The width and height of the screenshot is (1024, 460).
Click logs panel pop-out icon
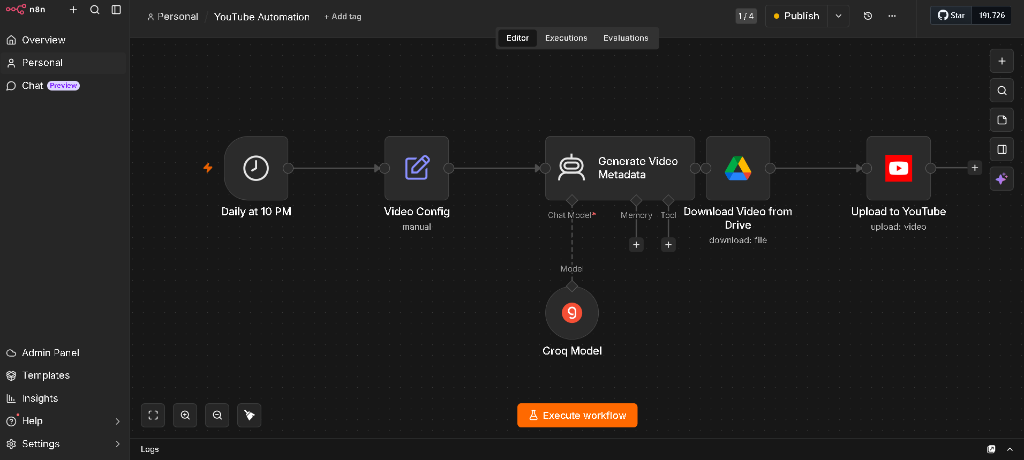pos(991,450)
